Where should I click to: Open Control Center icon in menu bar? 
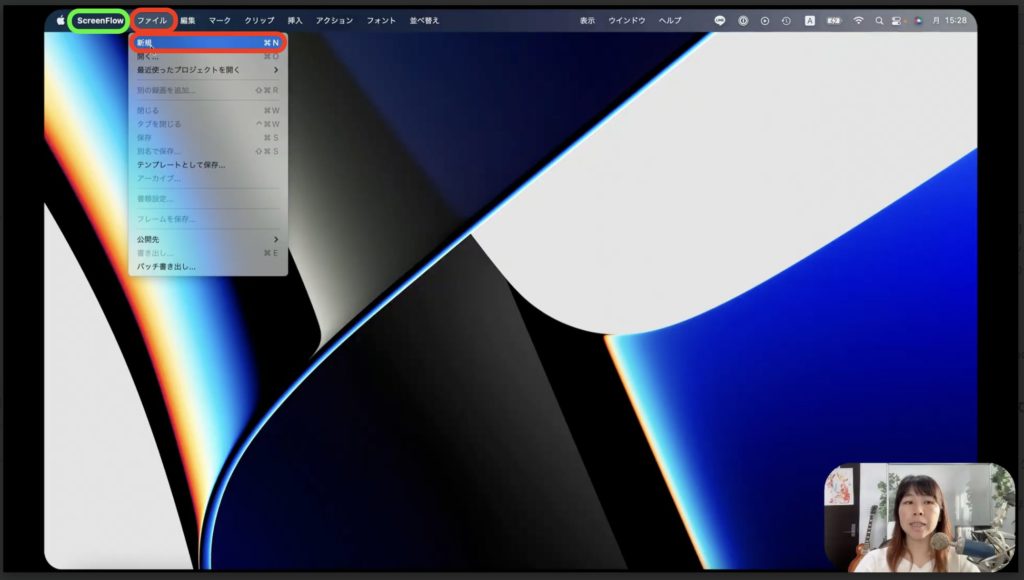896,20
